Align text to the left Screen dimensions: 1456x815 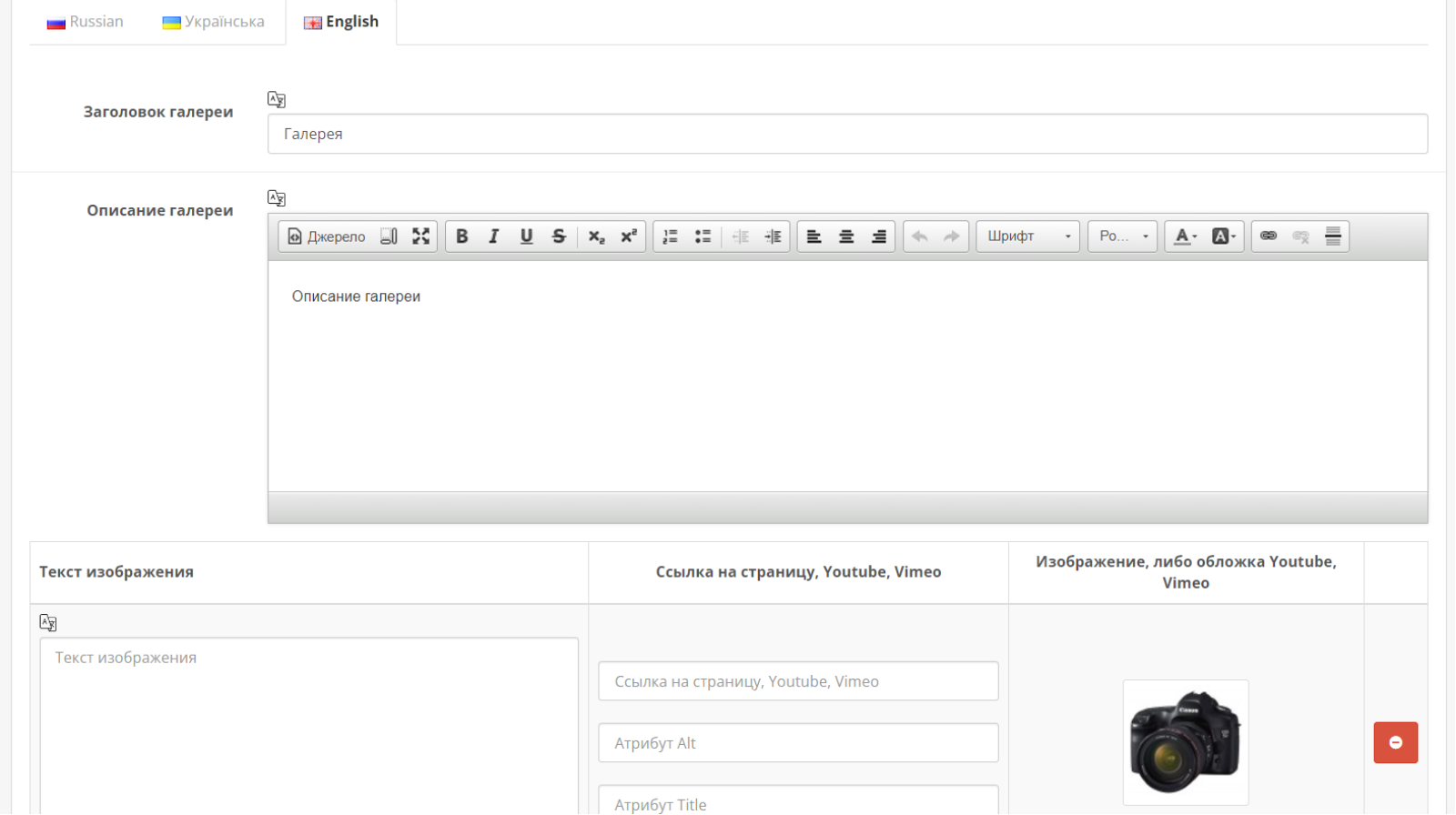point(814,236)
